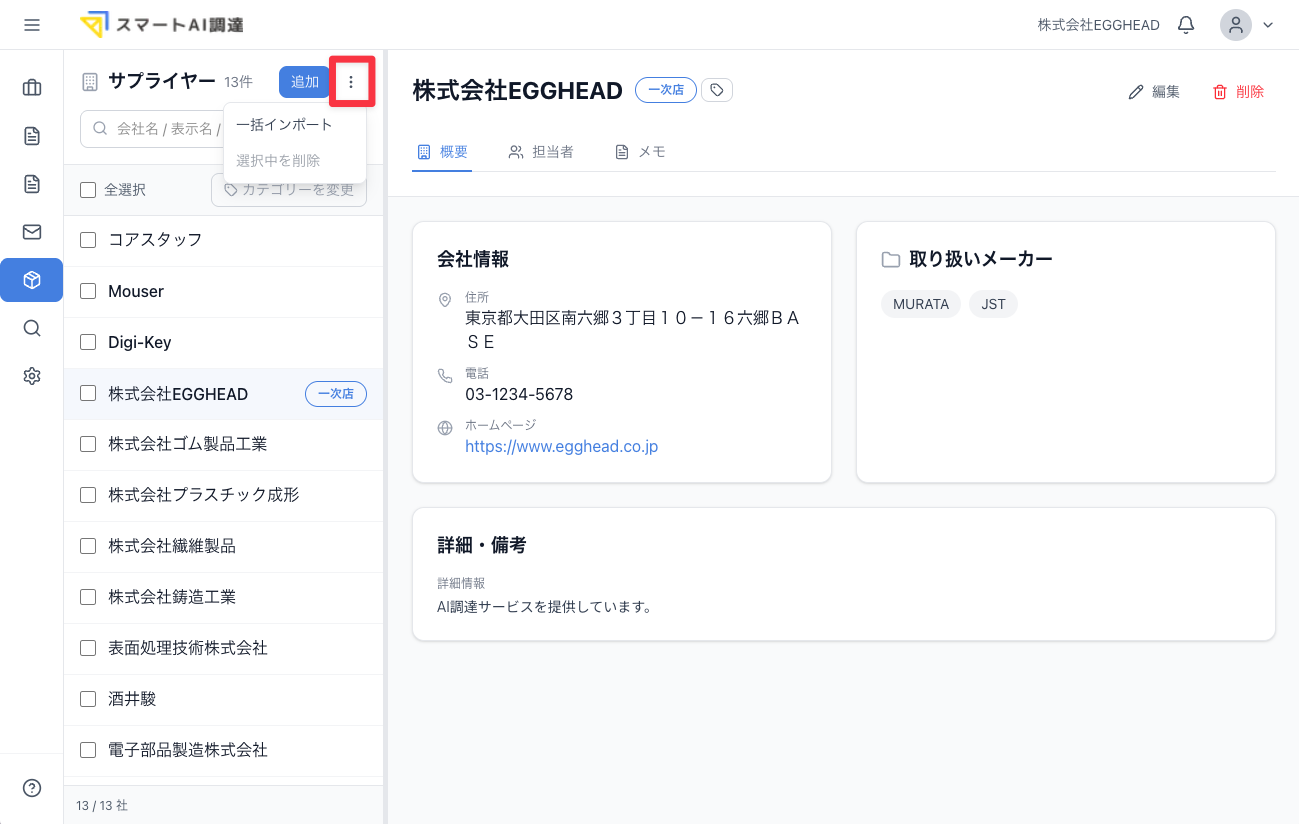The height and width of the screenshot is (824, 1299).
Task: Open the user avatar menu
Action: (x=1236, y=25)
